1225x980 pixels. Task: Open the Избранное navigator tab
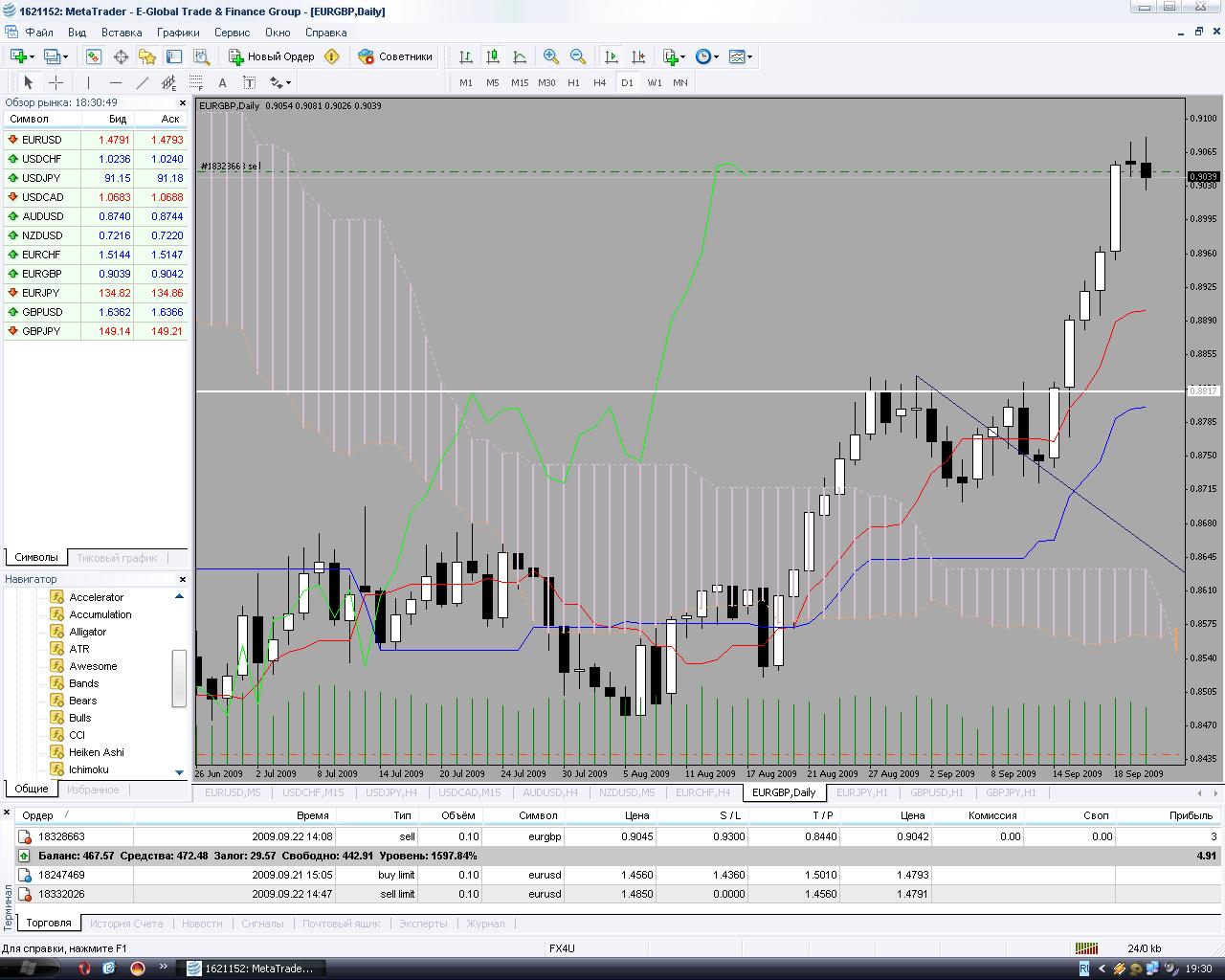click(x=93, y=790)
